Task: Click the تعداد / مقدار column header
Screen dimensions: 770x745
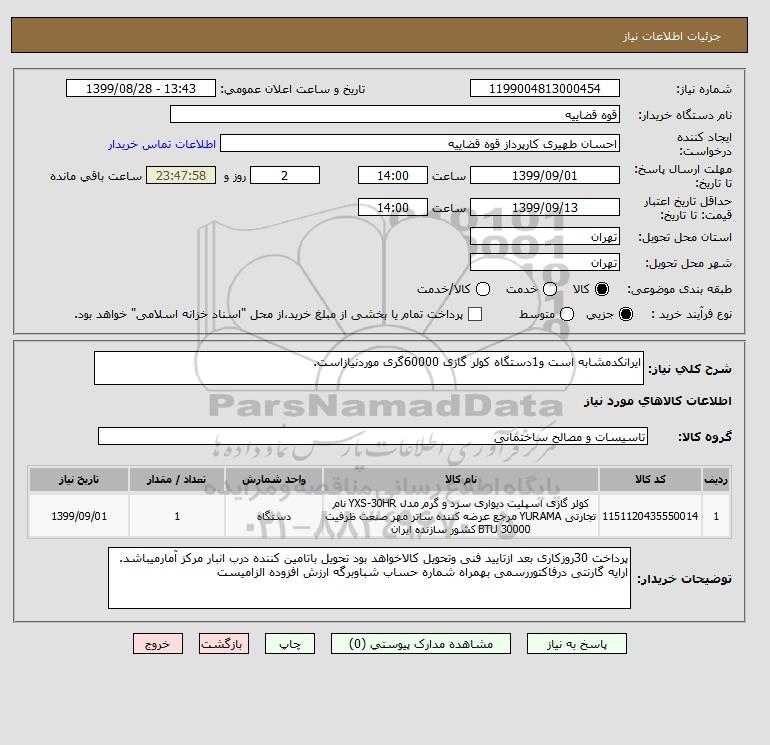Action: point(177,479)
